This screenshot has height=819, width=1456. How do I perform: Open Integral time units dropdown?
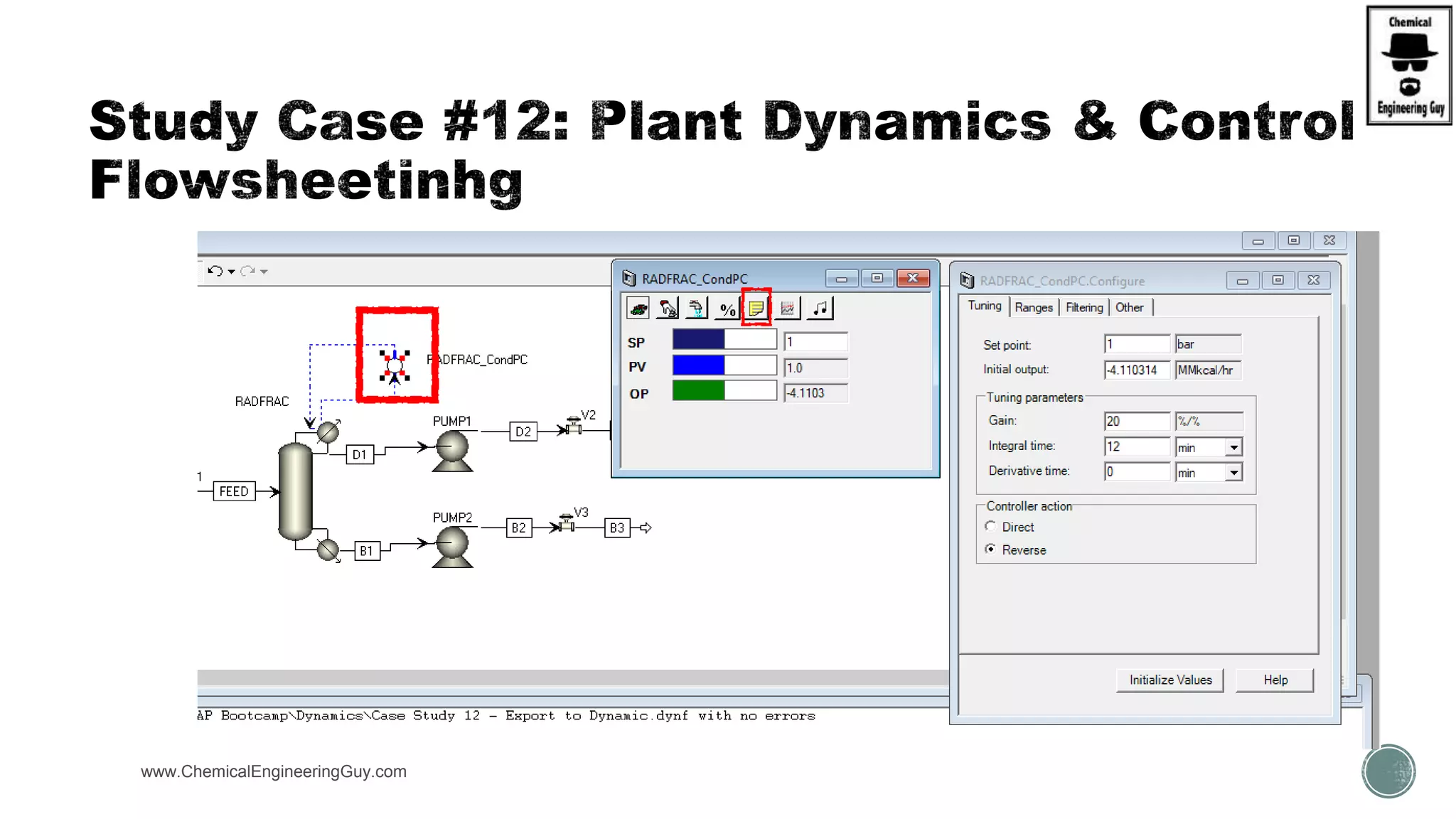coord(1233,447)
